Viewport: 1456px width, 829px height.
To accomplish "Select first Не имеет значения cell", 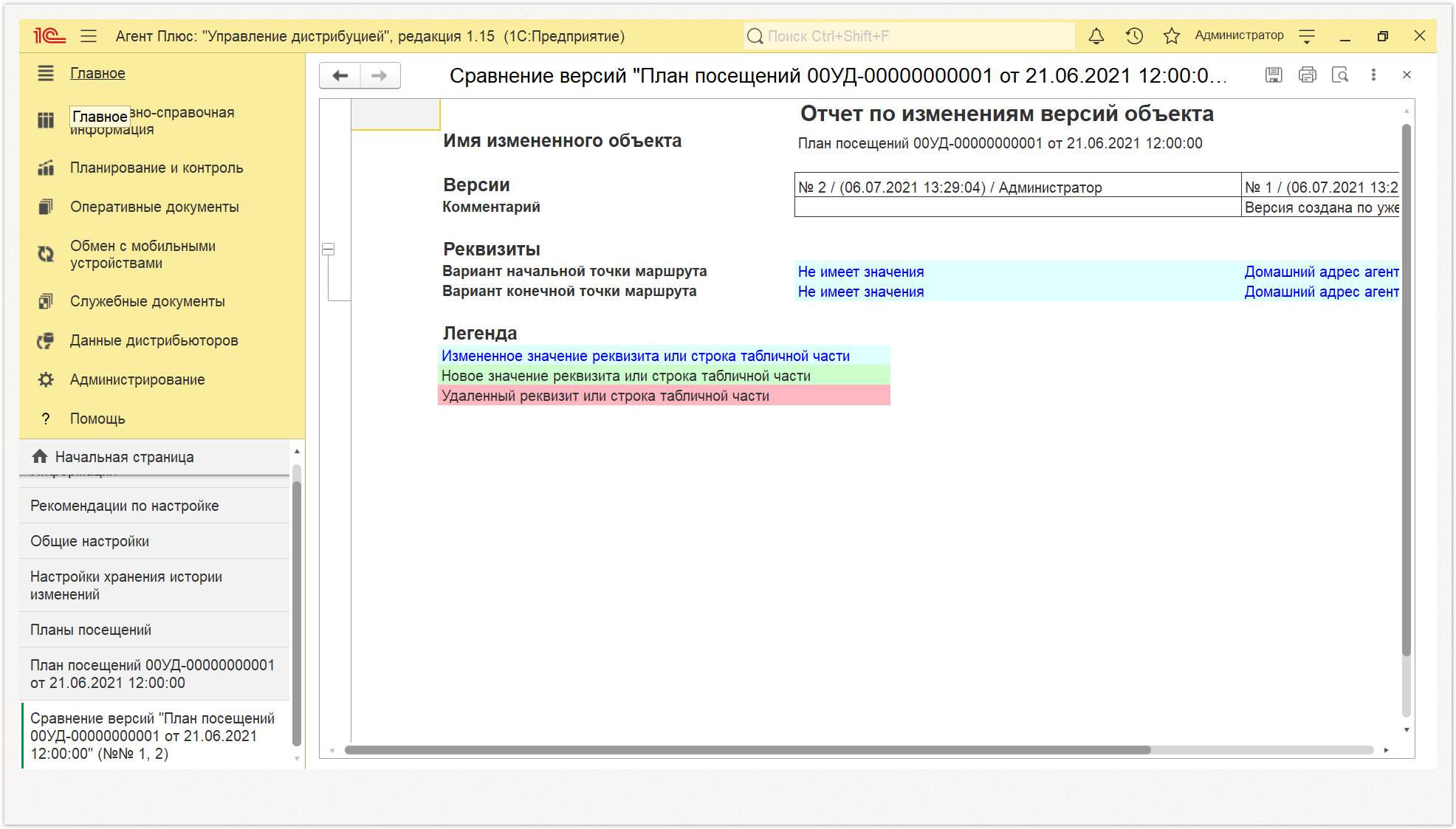I will point(1017,272).
